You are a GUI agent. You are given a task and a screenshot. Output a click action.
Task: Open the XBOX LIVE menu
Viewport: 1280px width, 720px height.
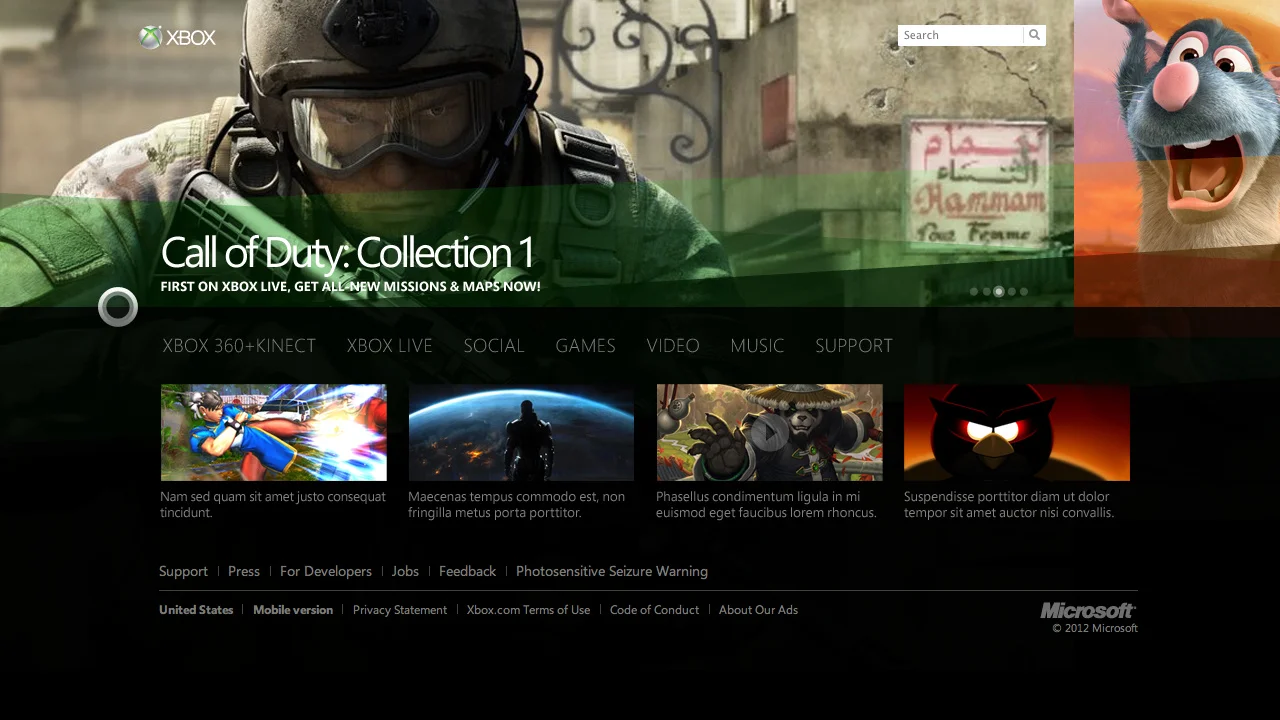coord(390,346)
